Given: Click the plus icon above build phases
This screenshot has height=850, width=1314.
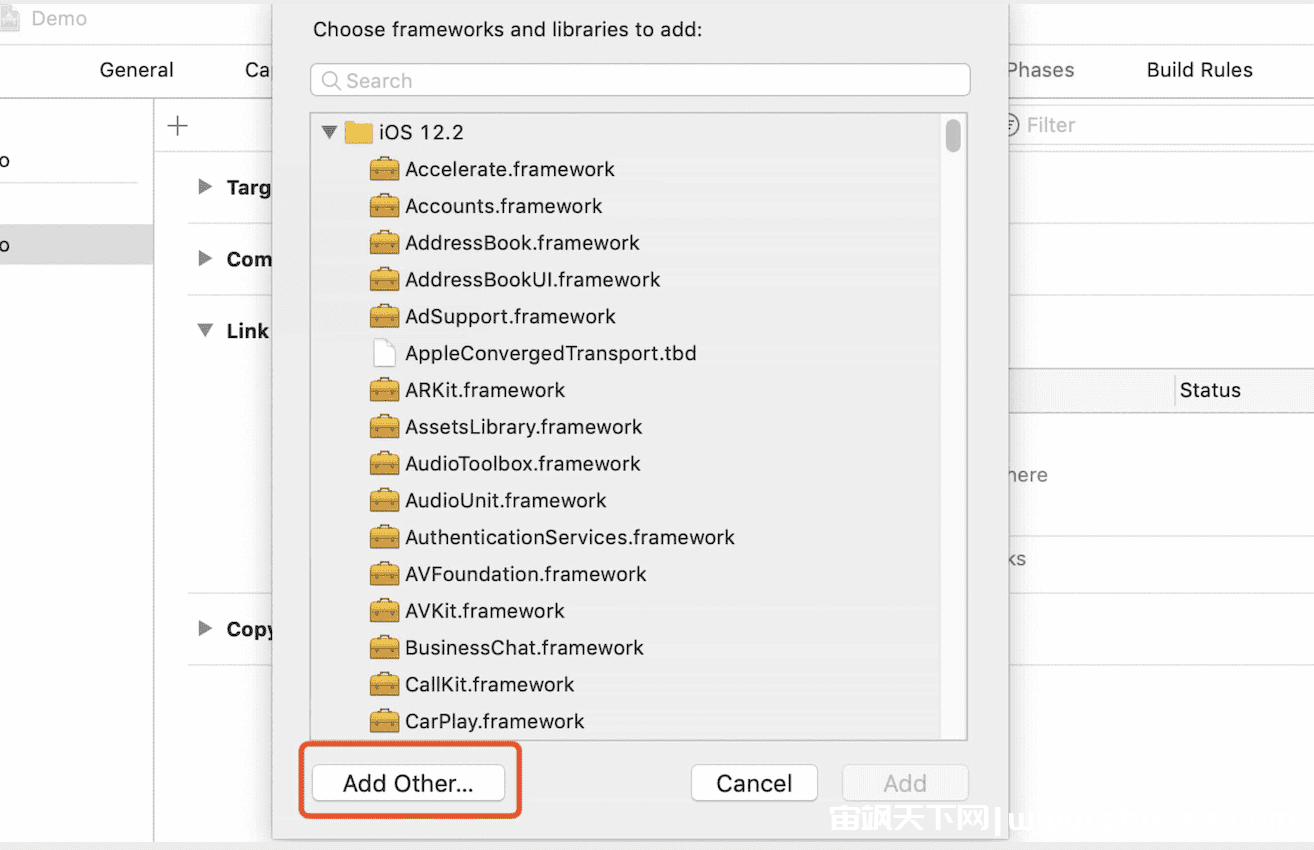Looking at the screenshot, I should 177,125.
